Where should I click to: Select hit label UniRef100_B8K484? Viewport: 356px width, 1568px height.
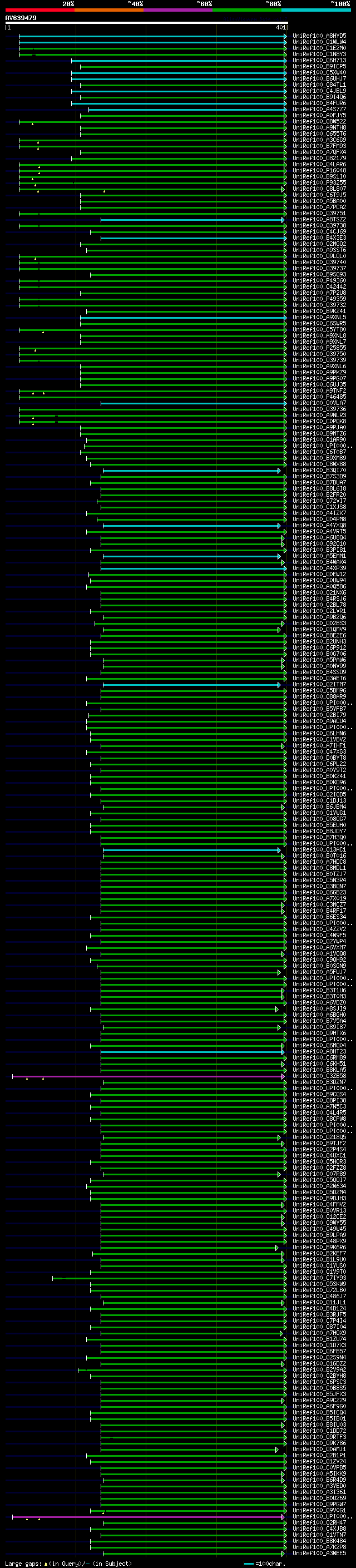point(319,1541)
